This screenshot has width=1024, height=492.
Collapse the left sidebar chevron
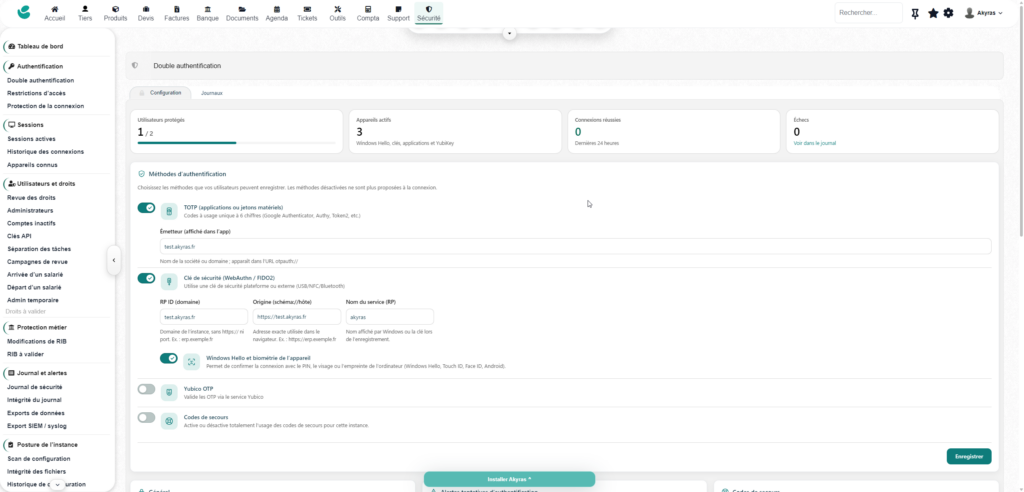tap(114, 260)
